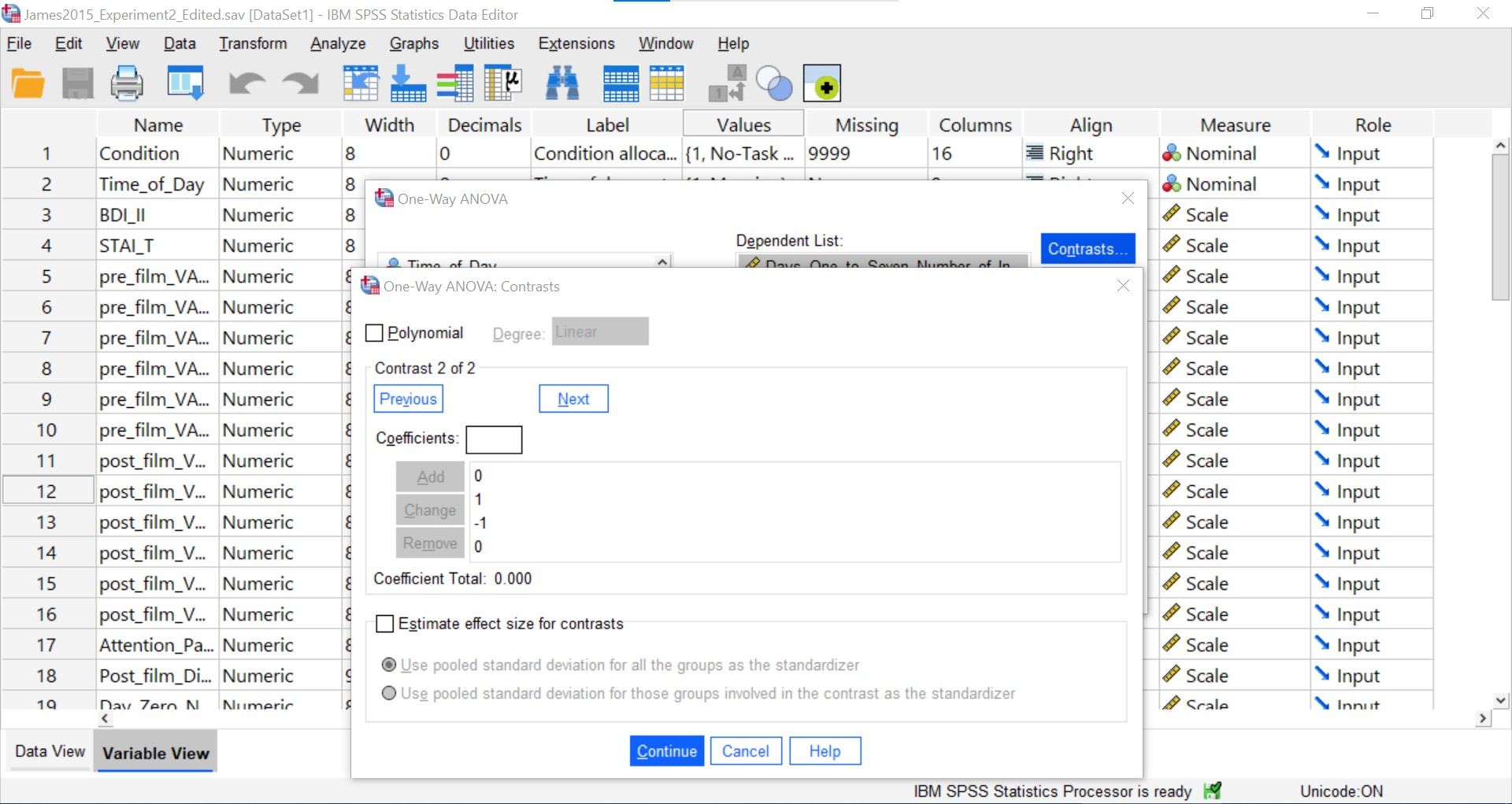Open the Transform menu
Screen dimensions: 1512x804
253,43
